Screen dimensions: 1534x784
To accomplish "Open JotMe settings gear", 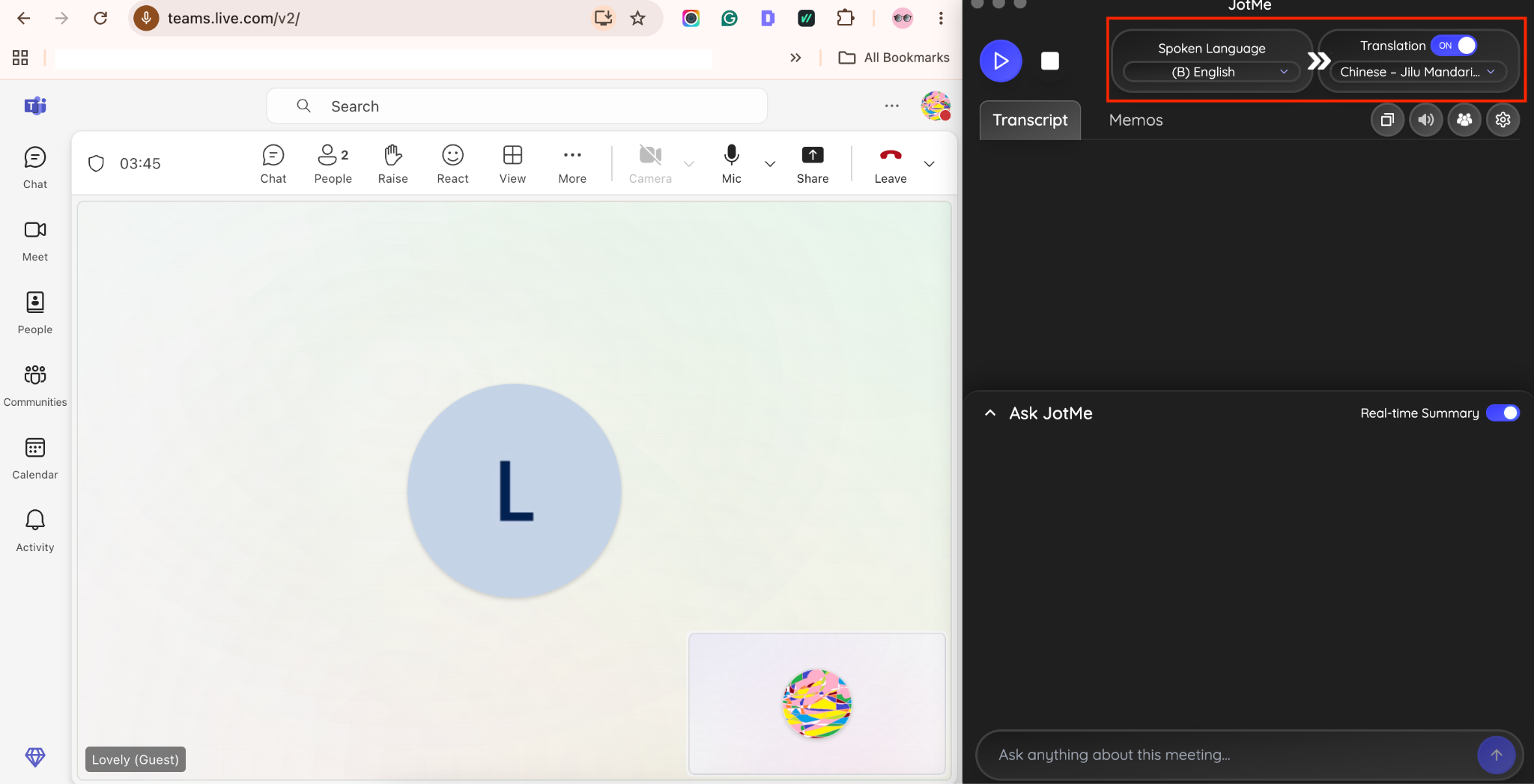I will click(1503, 120).
